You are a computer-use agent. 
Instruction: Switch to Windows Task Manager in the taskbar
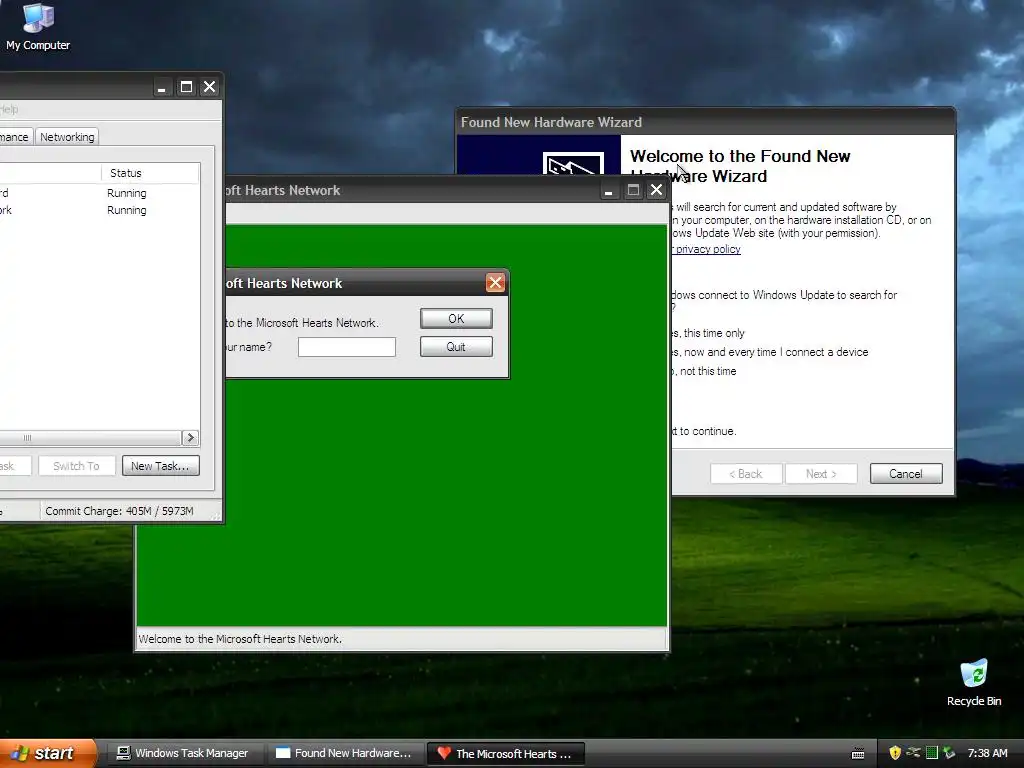[x=183, y=753]
